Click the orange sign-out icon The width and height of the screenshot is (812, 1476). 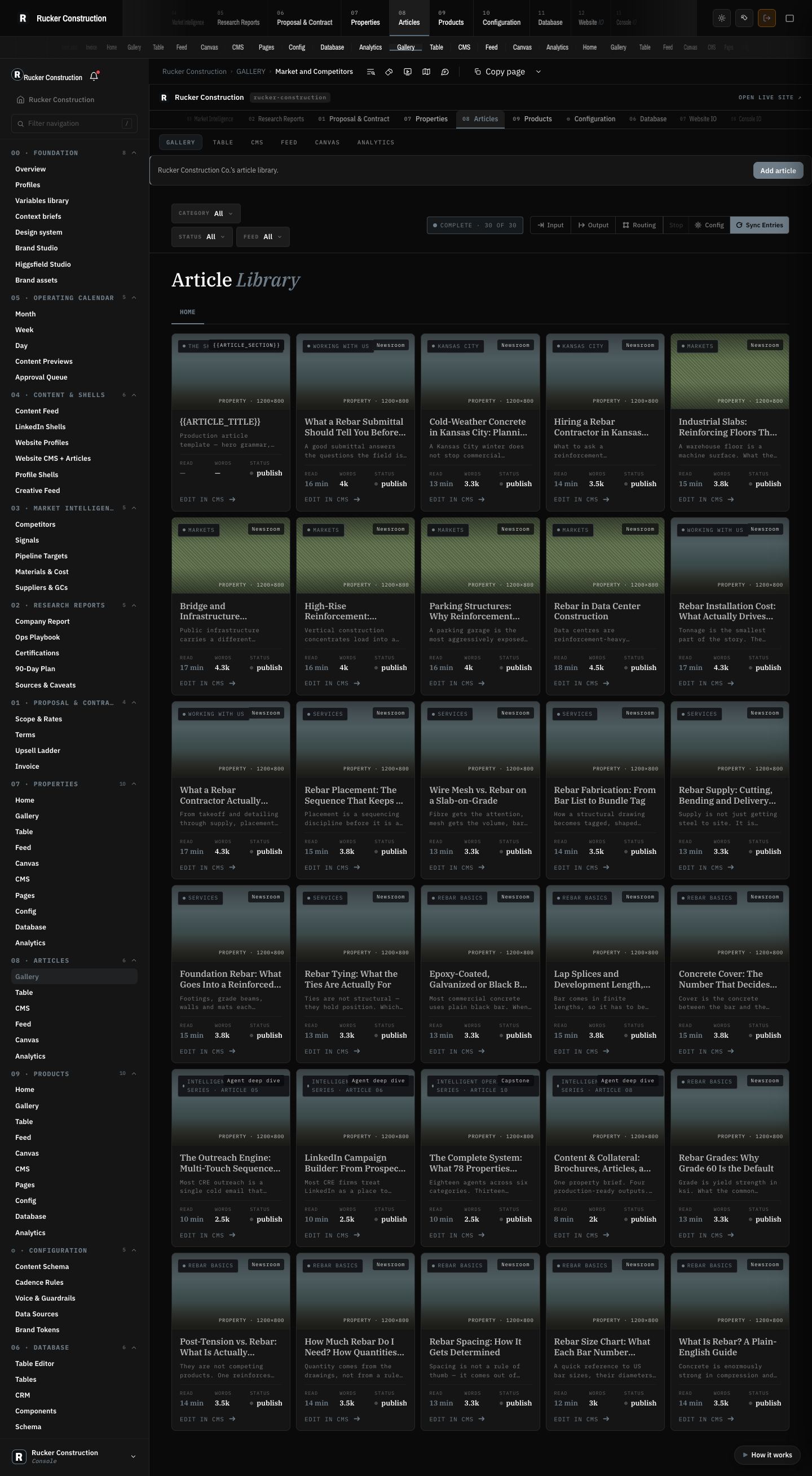click(x=767, y=19)
